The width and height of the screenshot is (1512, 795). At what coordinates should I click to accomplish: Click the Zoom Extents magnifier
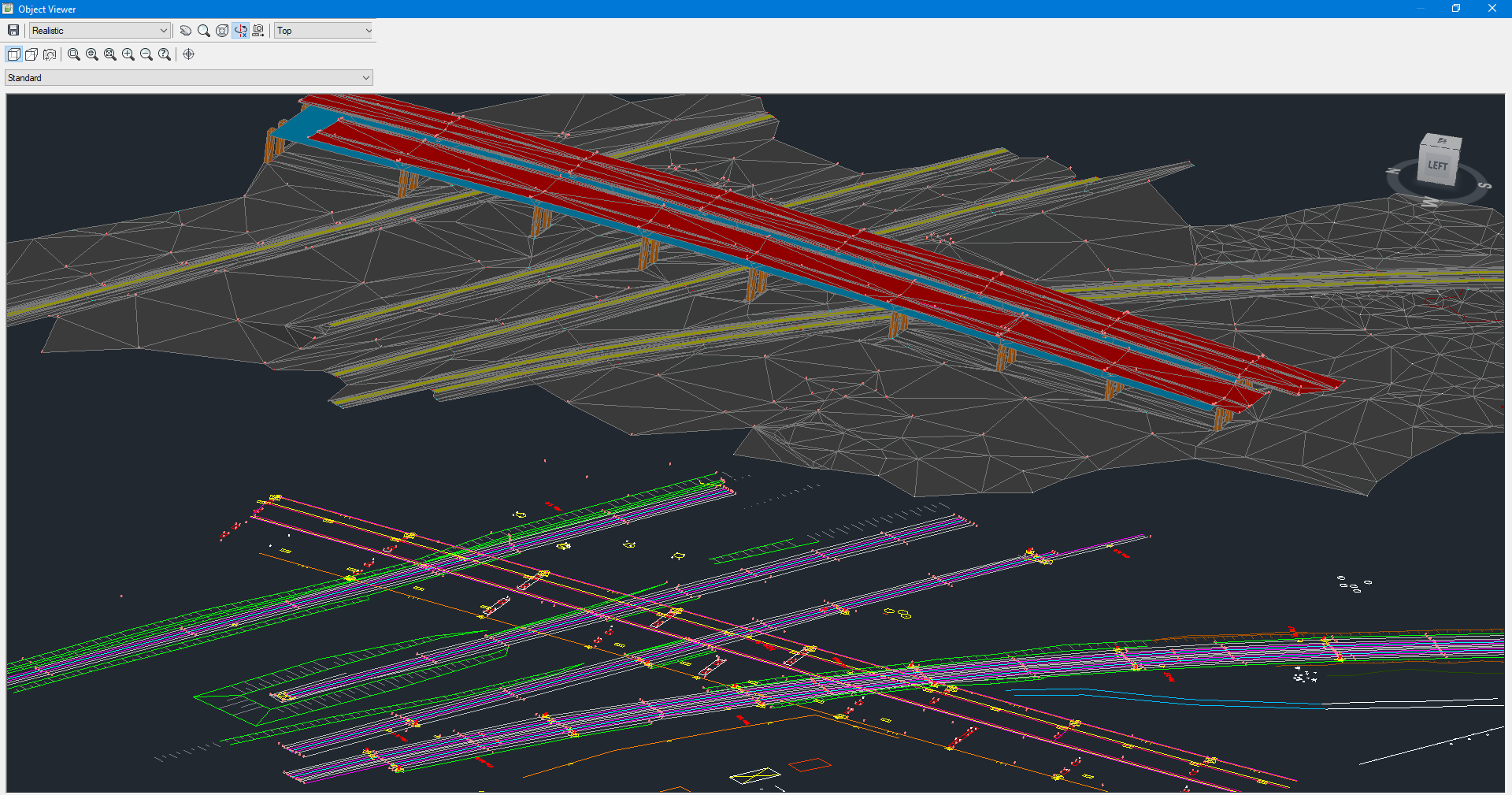point(110,54)
